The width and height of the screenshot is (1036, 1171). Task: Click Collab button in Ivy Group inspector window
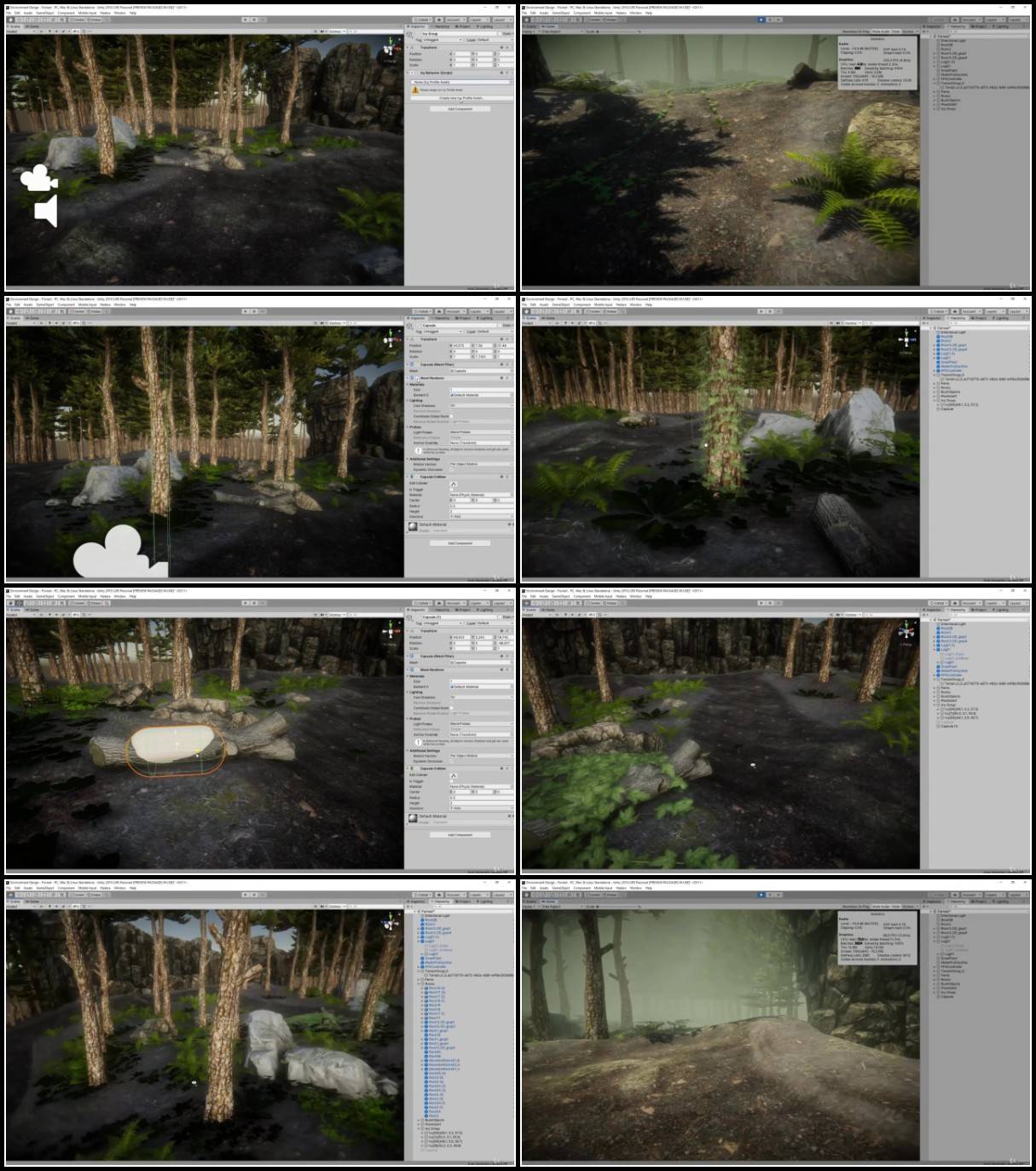pos(422,20)
